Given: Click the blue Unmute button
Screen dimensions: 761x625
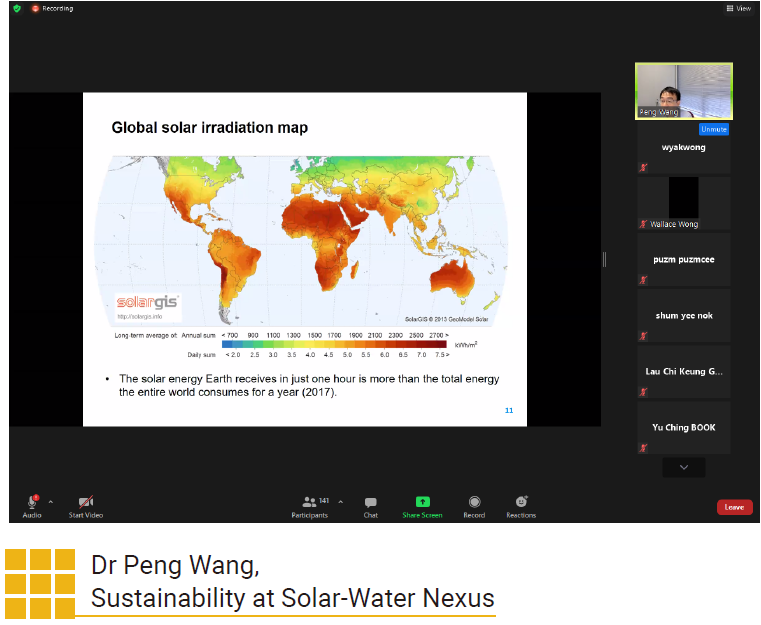Looking at the screenshot, I should pyautogui.click(x=713, y=129).
